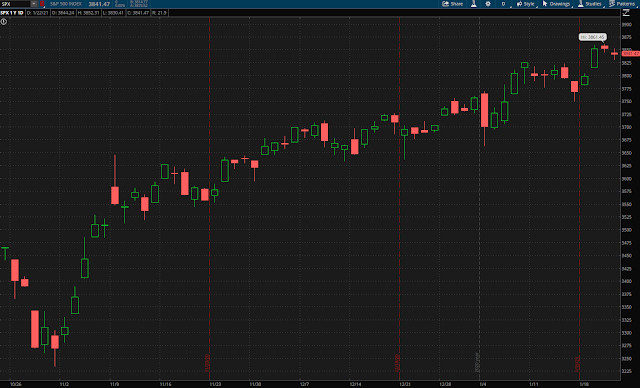Click the 10/26 date axis label

point(16,384)
